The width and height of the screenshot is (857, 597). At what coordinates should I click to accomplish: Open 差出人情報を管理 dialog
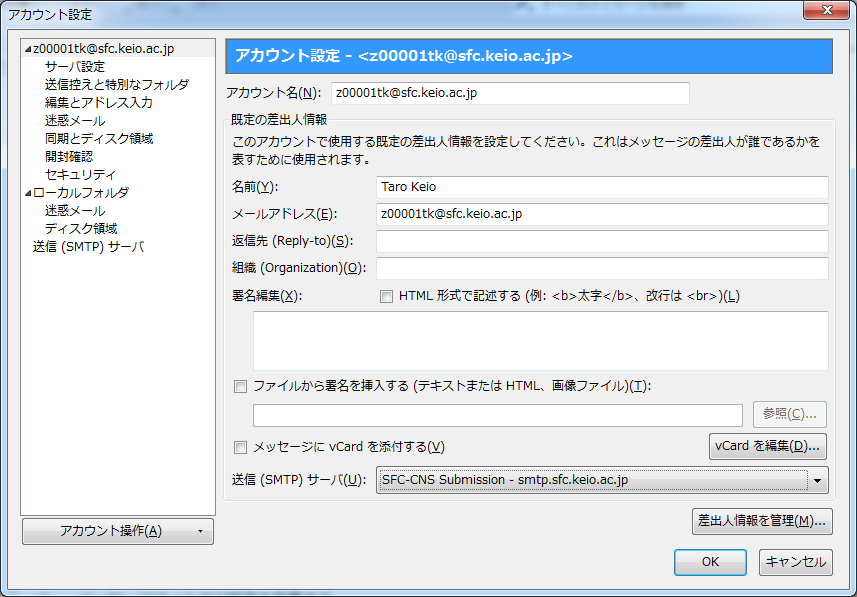[x=762, y=520]
